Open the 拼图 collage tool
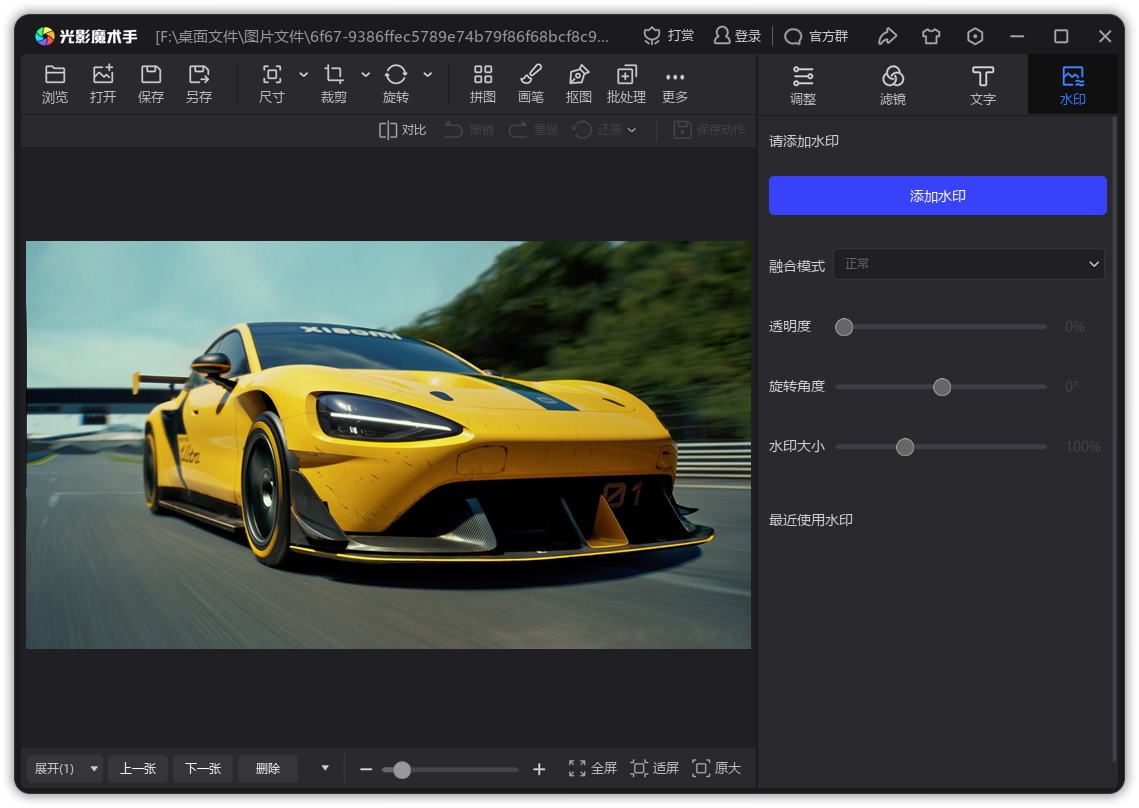 483,84
